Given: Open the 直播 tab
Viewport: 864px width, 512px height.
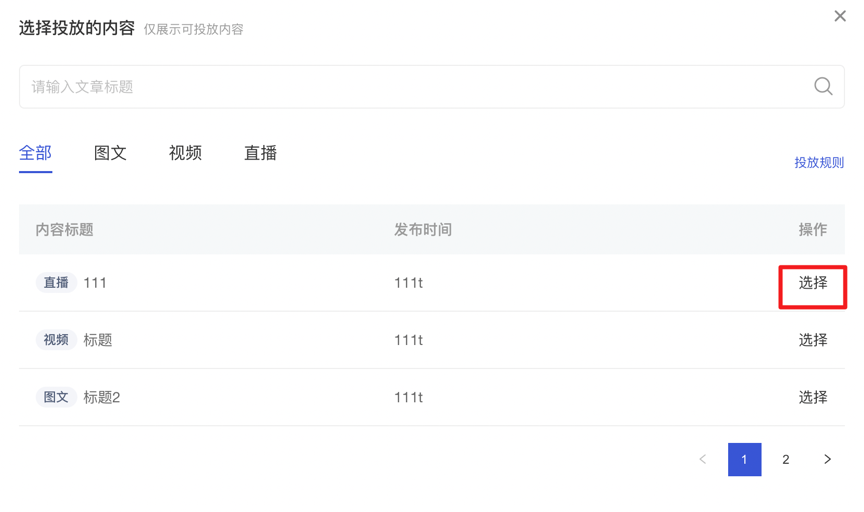Looking at the screenshot, I should click(260, 153).
